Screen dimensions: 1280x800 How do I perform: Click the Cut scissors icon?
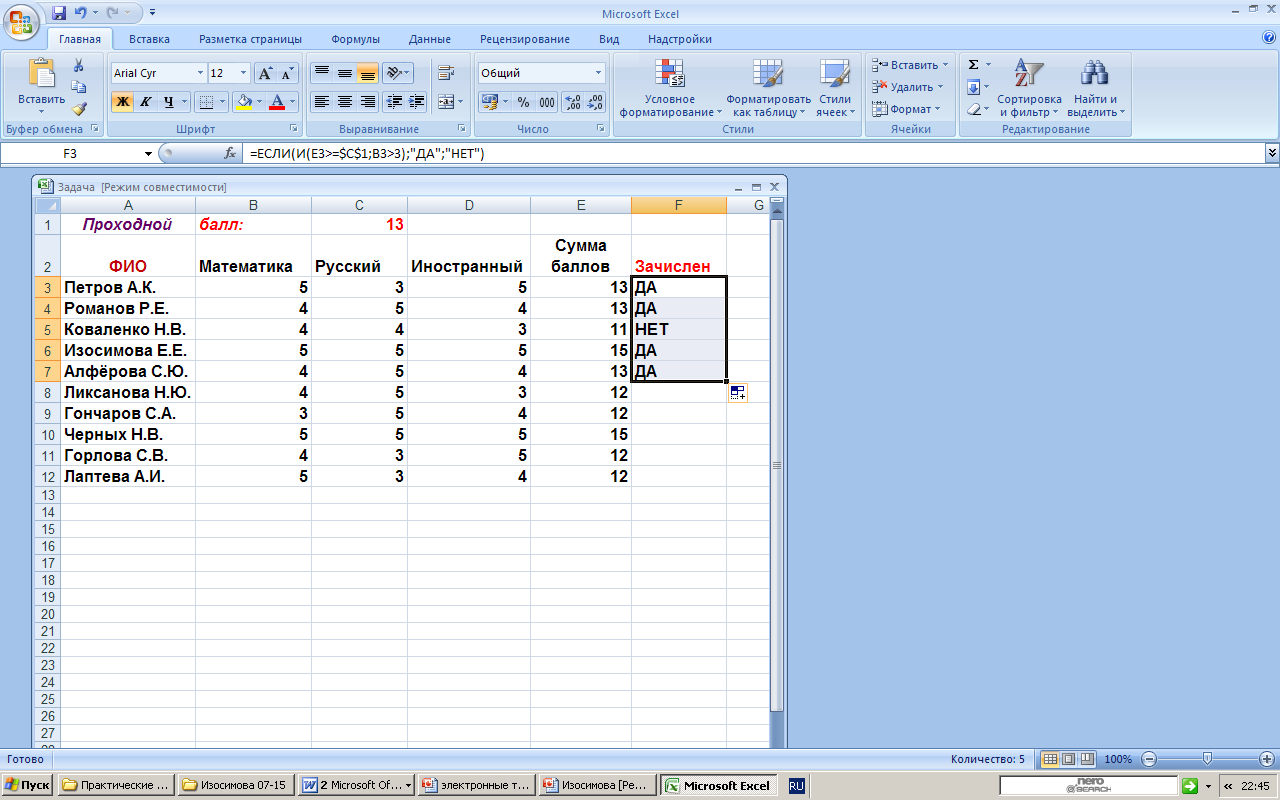point(78,65)
